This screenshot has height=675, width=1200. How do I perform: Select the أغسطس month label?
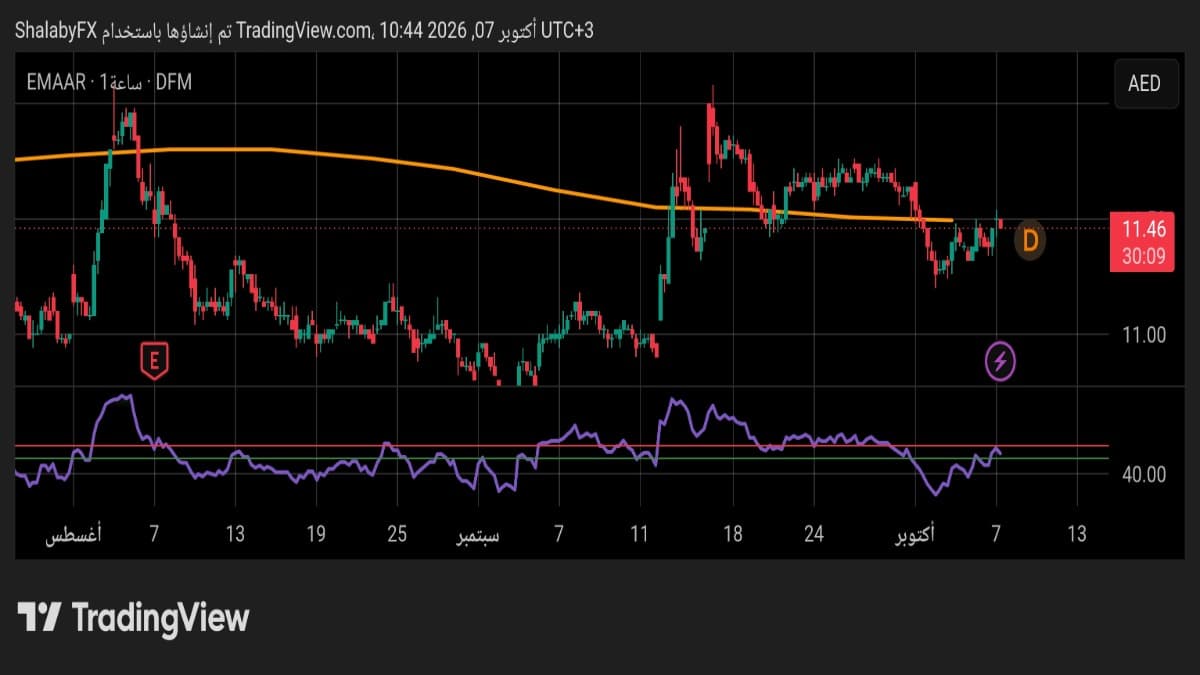[71, 535]
